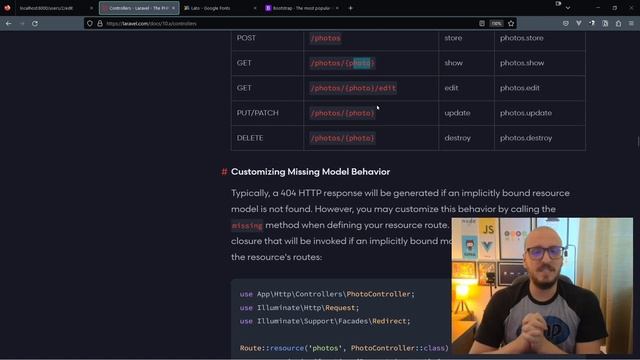Click the Vue devtools extension icon

(579, 24)
